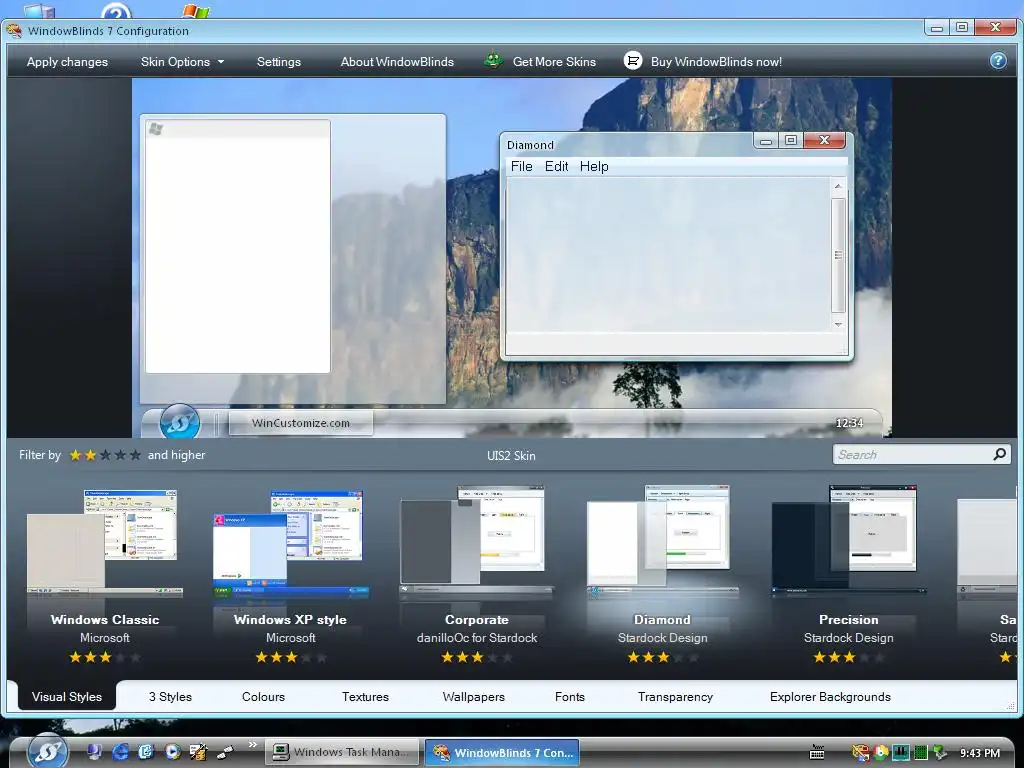Open help via the blue question mark icon
1024x768 pixels.
point(998,61)
